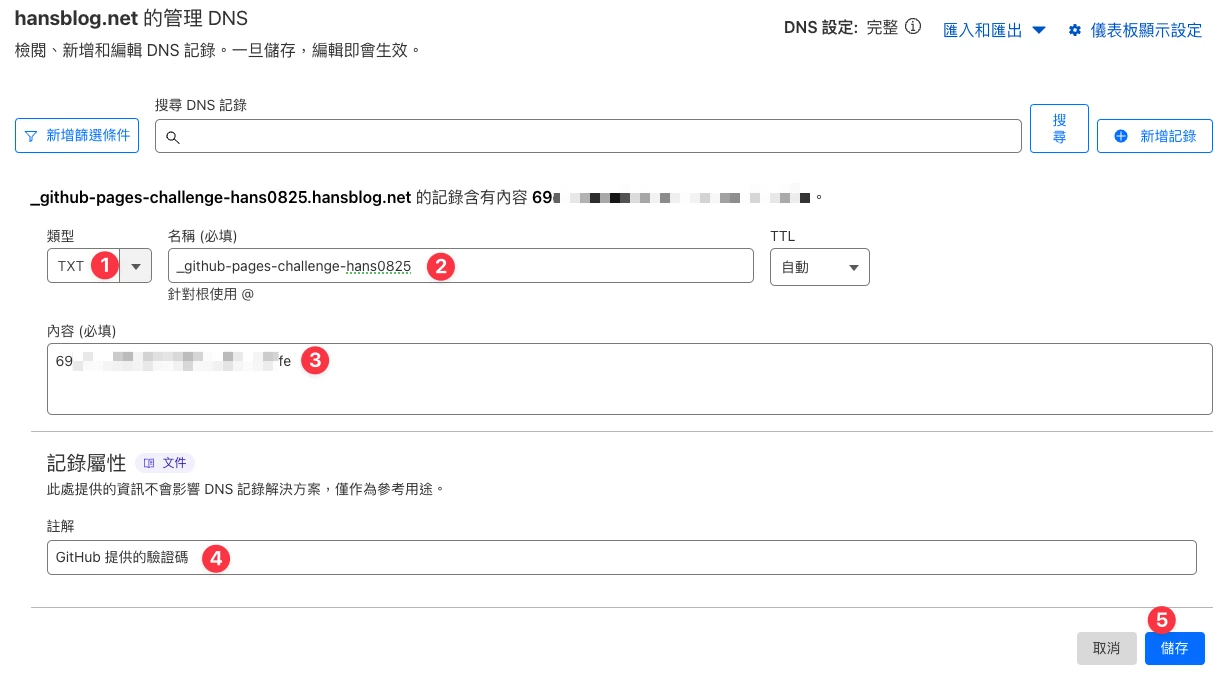Image resolution: width=1232 pixels, height=676 pixels.
Task: Click the plus icon on 新增記錄
Action: pos(1120,135)
